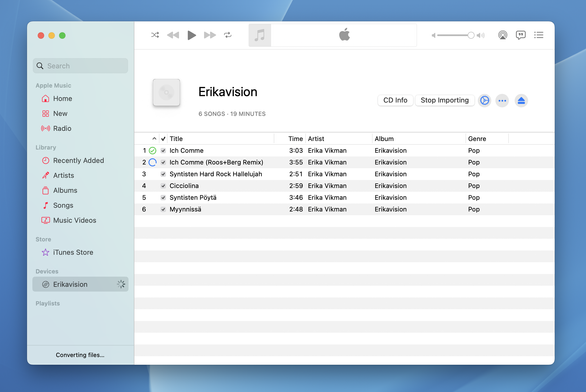Select the Ich Comme (Roos+Berg Remix) title

(x=216, y=163)
